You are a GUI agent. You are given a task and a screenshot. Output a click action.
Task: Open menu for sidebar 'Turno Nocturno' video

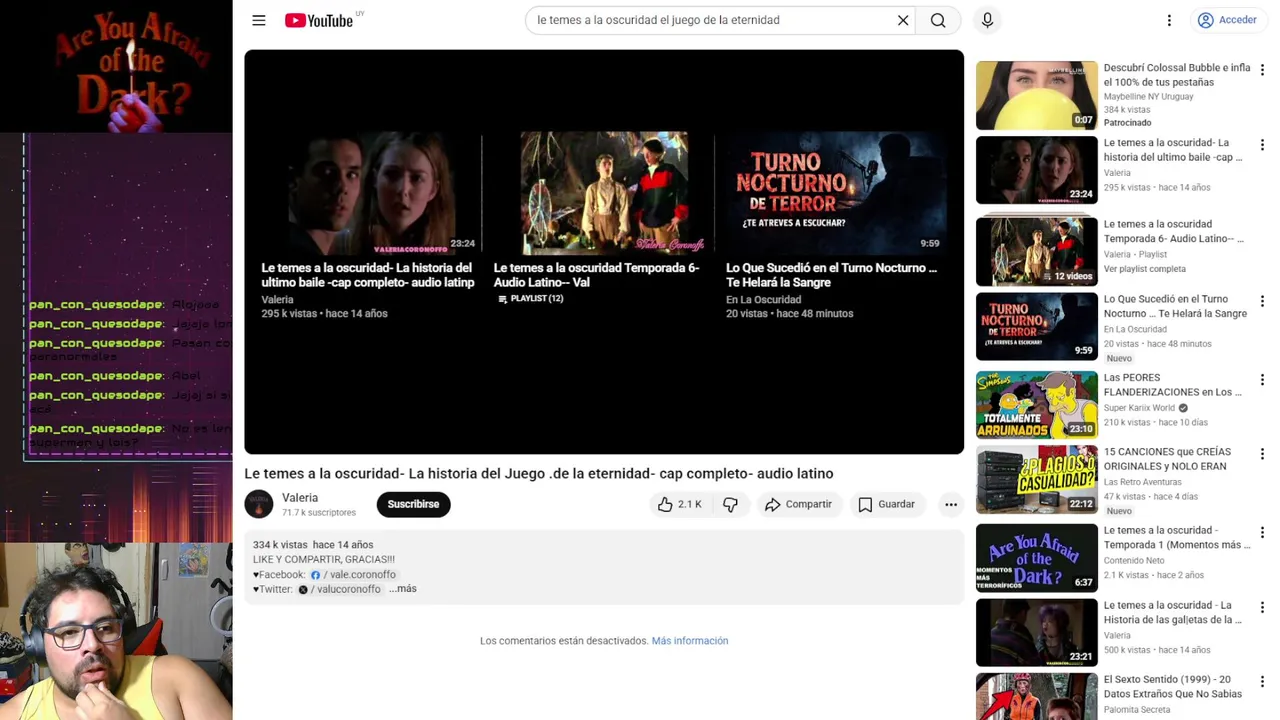click(x=1262, y=302)
